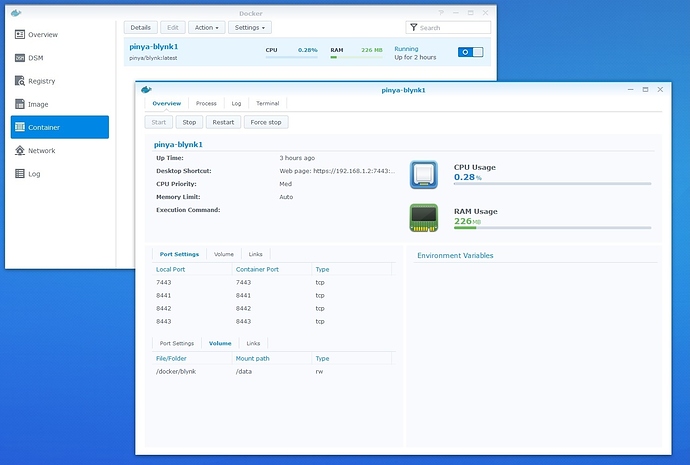Open the Action dropdown menu
The image size is (690, 465).
[x=207, y=27]
